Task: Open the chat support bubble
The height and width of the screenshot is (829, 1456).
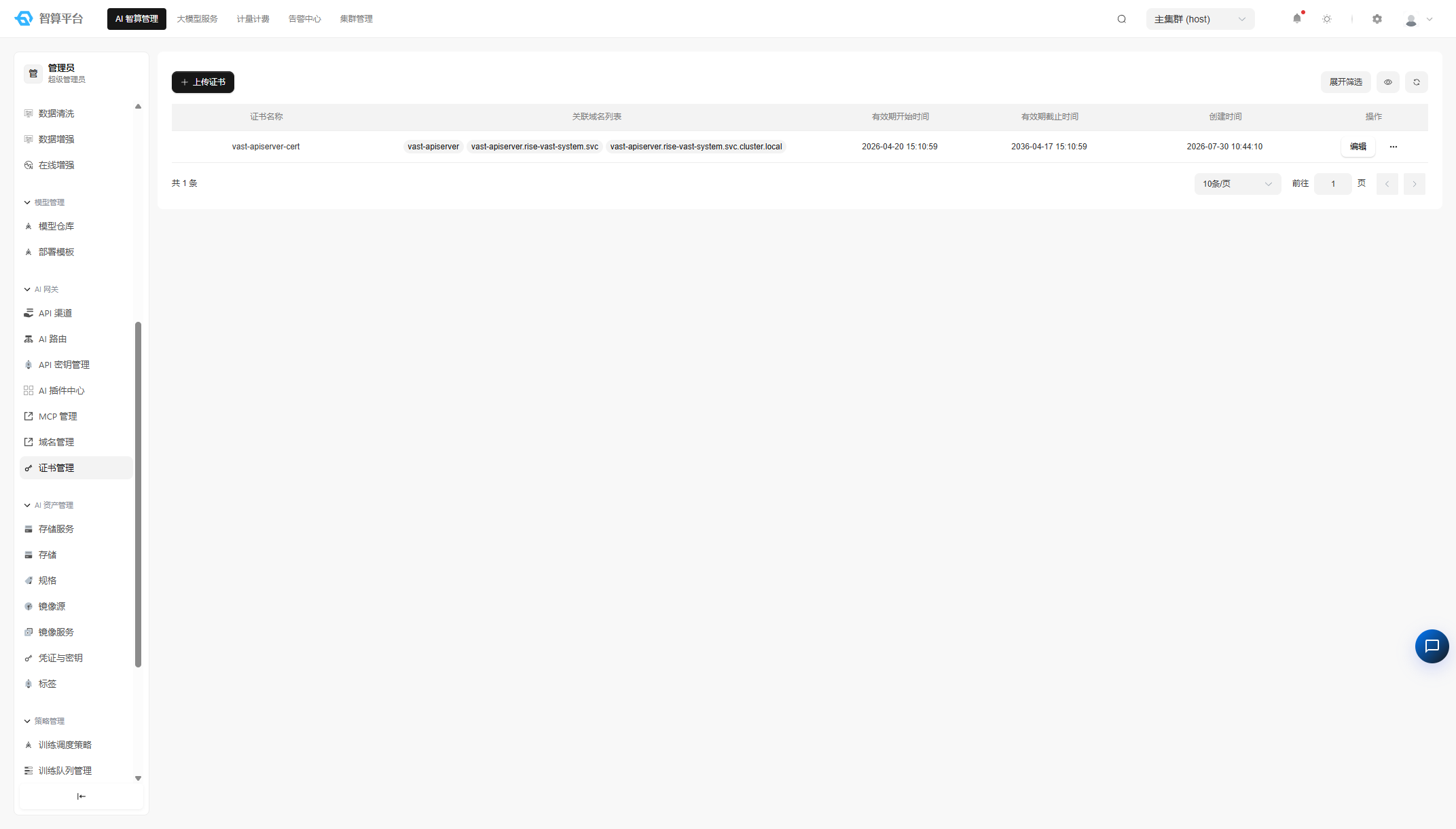Action: click(x=1432, y=646)
